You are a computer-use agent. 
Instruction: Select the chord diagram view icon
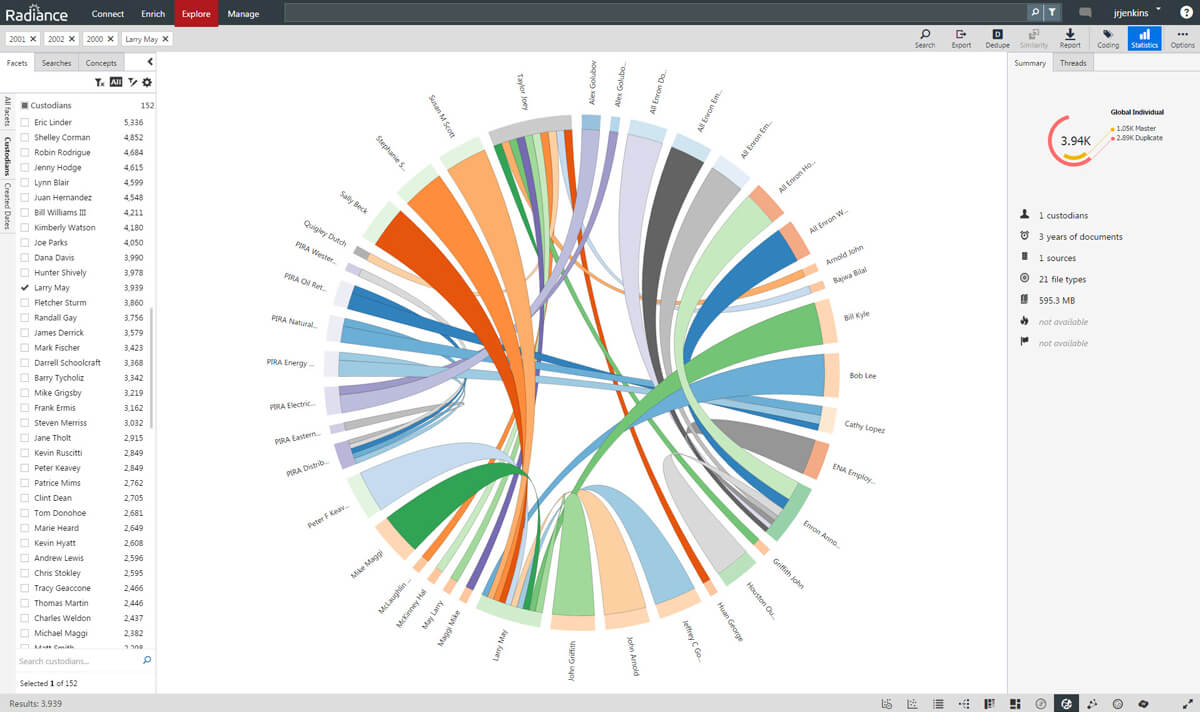[1067, 703]
